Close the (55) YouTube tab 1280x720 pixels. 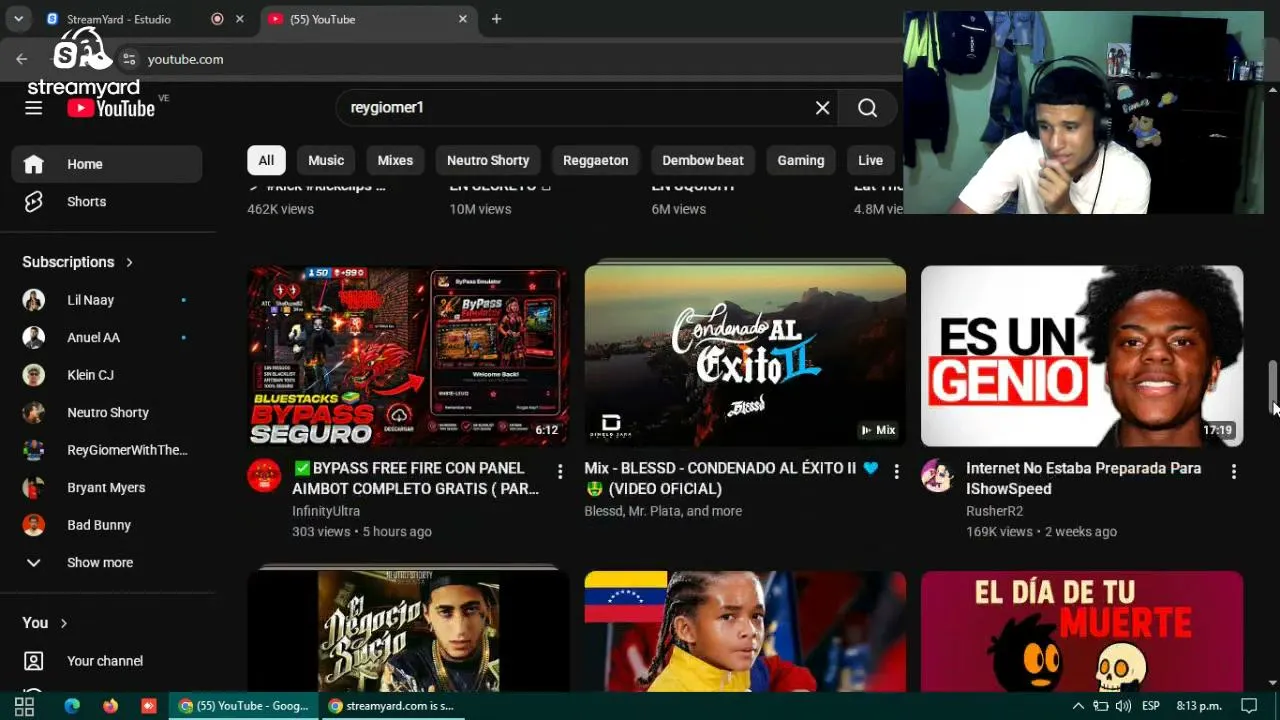point(463,19)
